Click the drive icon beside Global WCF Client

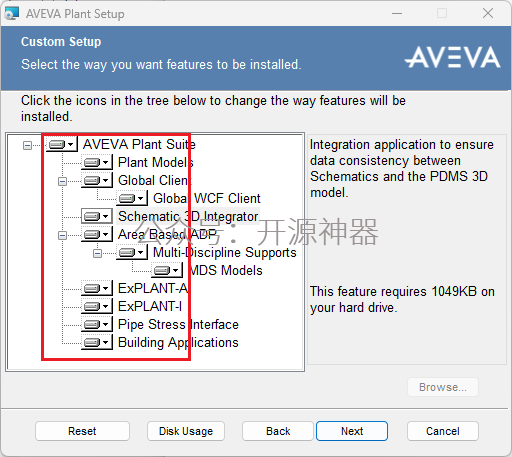coord(132,198)
